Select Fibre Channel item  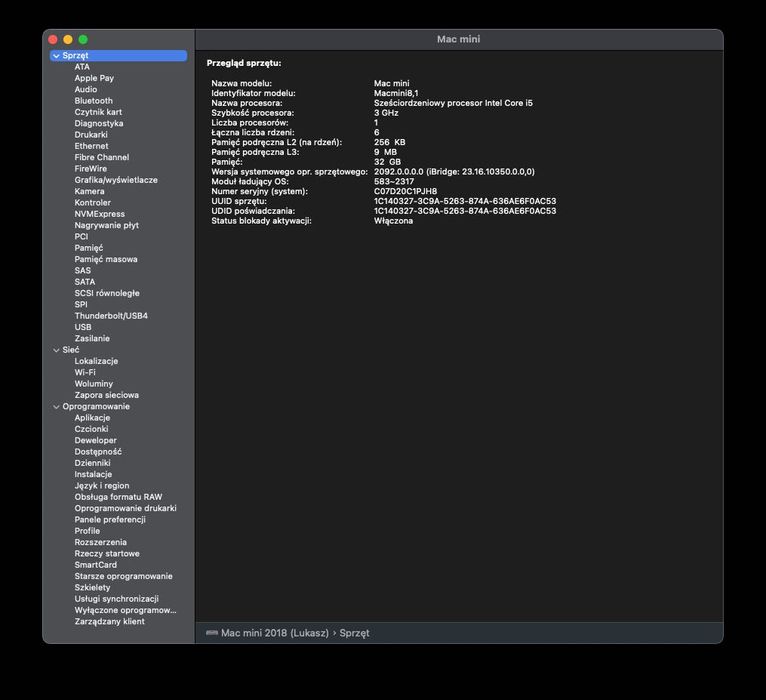tap(102, 157)
